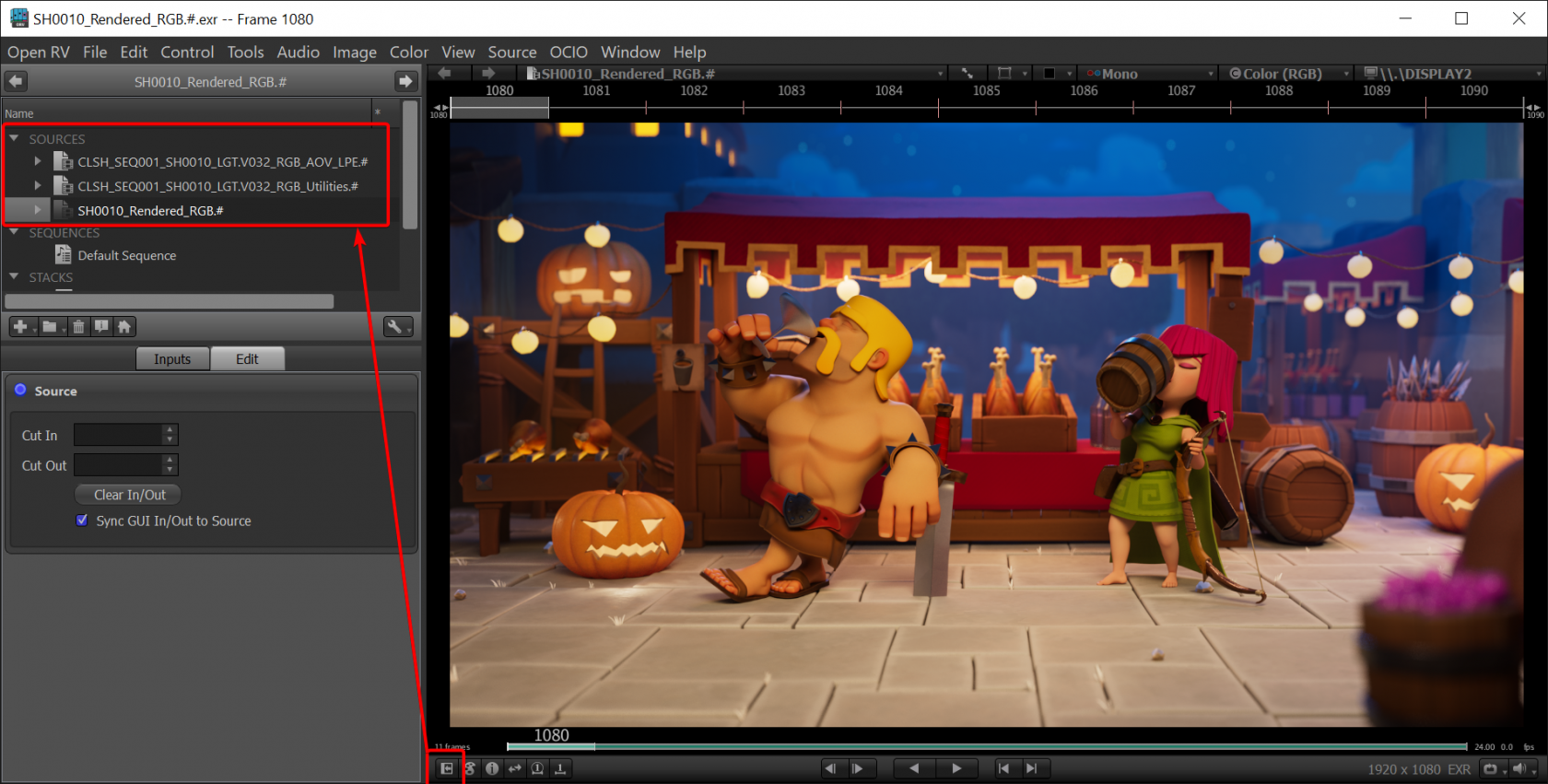This screenshot has width=1548, height=784.
Task: Step back one frame
Action: point(831,768)
